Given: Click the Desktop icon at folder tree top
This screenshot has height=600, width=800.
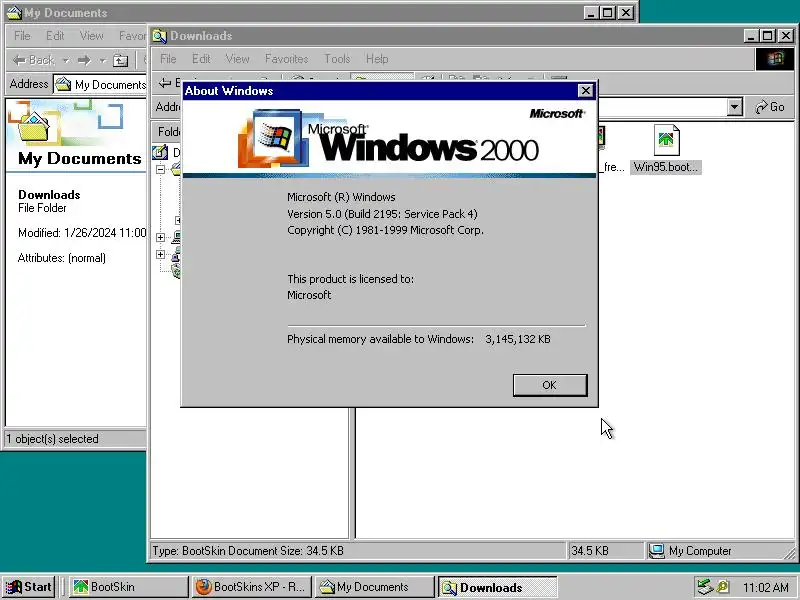Looking at the screenshot, I should 160,152.
